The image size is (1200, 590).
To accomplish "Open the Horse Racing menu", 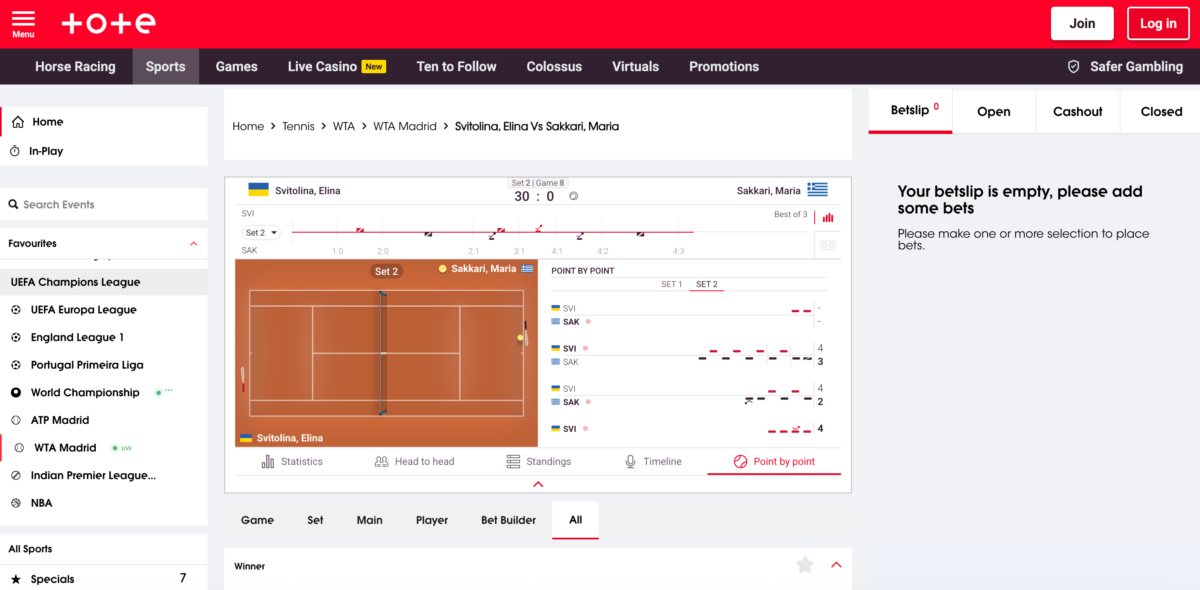I will click(75, 67).
